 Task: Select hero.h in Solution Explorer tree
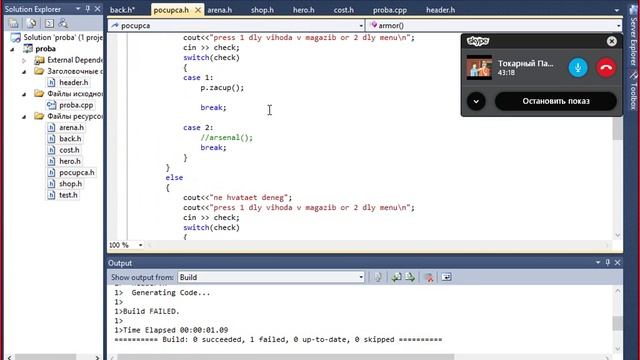point(64,161)
